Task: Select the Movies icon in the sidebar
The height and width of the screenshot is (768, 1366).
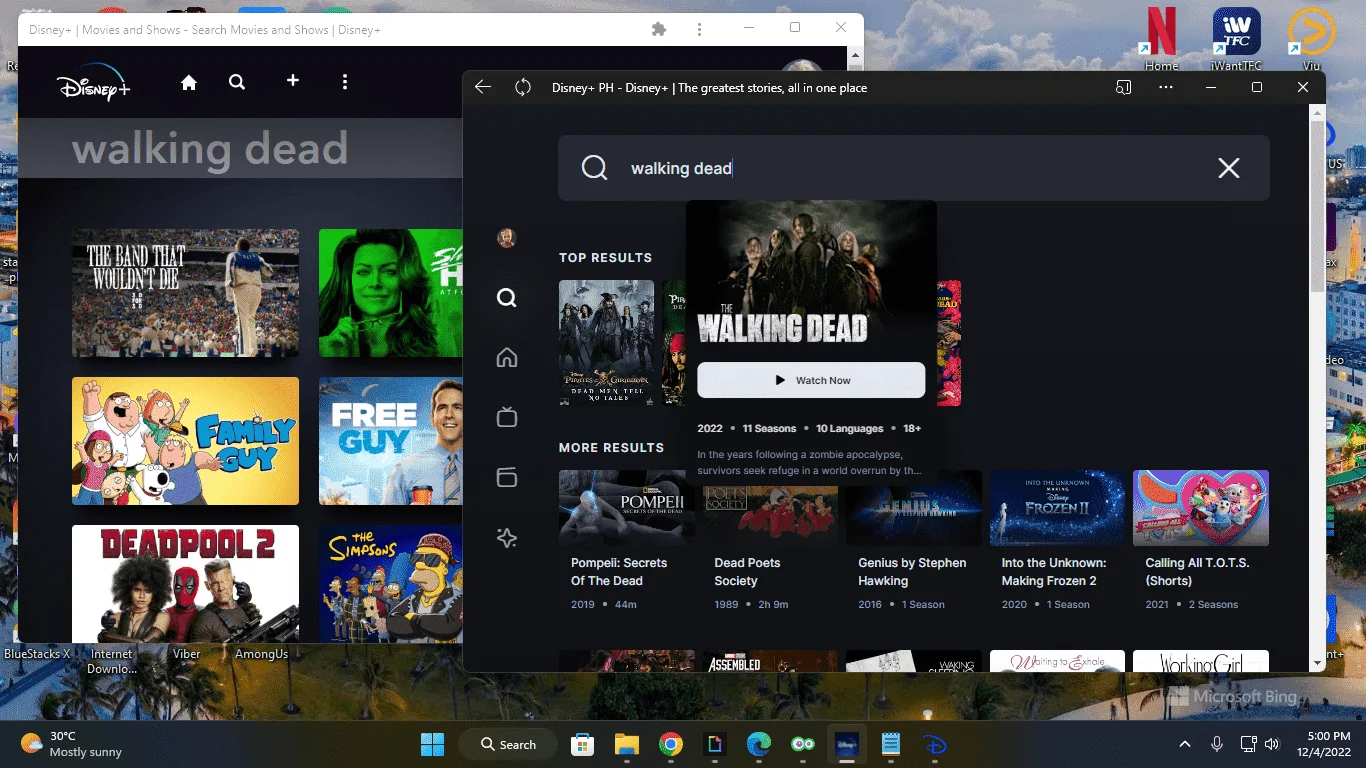Action: tap(507, 478)
